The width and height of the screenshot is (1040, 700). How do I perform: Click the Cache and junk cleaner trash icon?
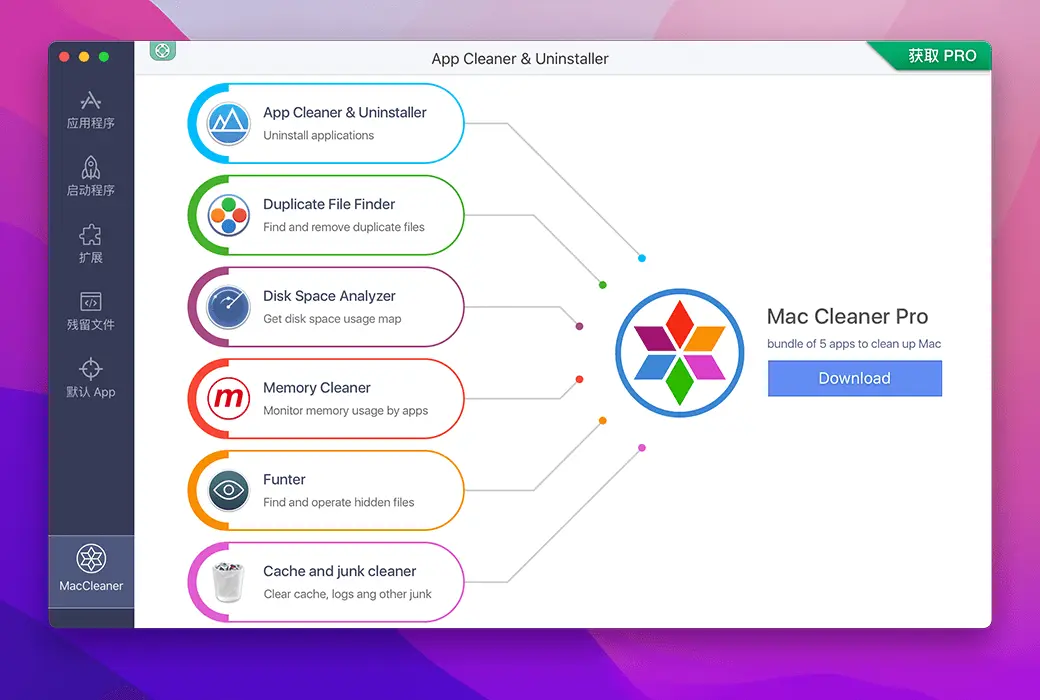(228, 582)
